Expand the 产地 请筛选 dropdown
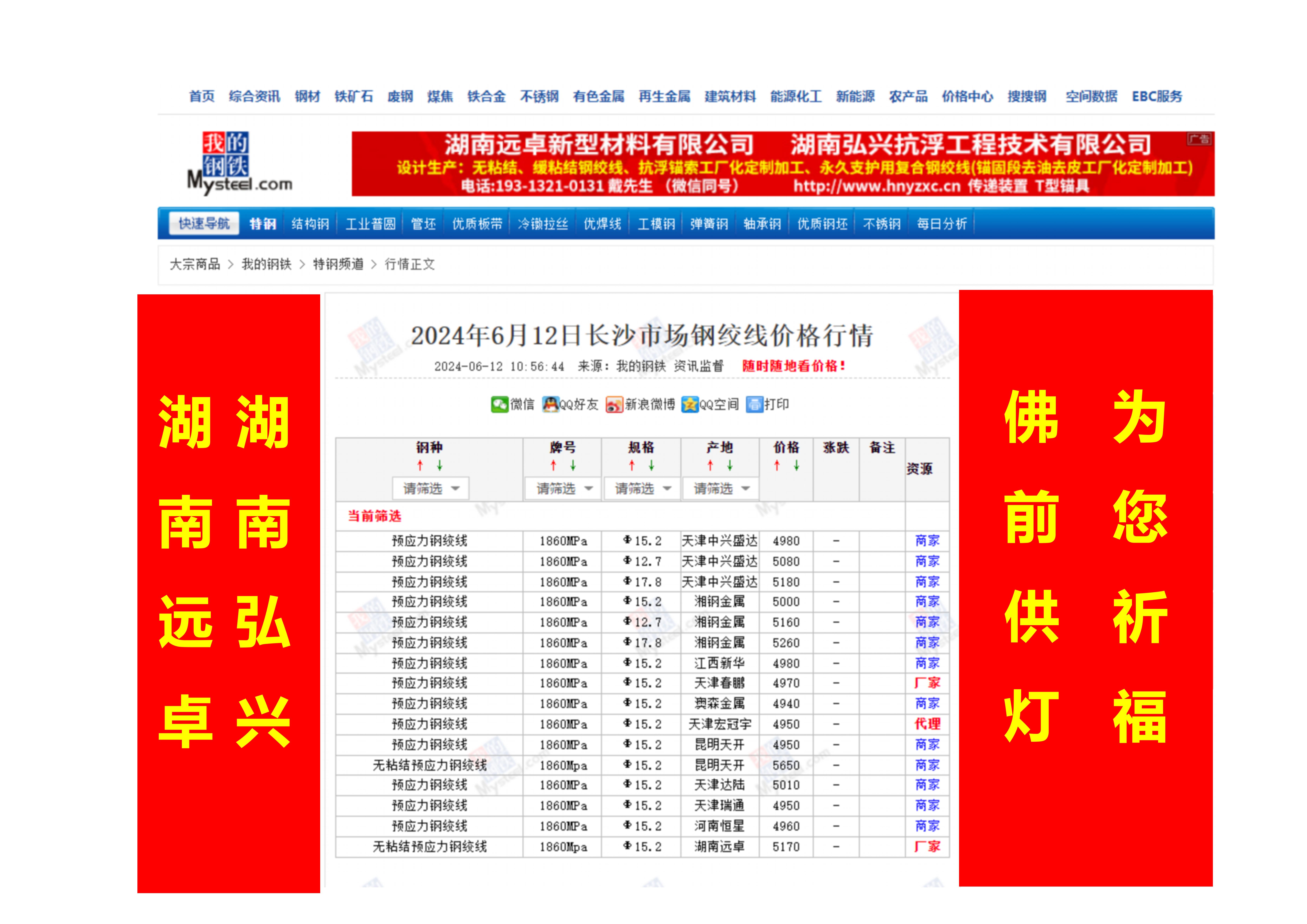This screenshot has height=924, width=1307. click(x=721, y=488)
